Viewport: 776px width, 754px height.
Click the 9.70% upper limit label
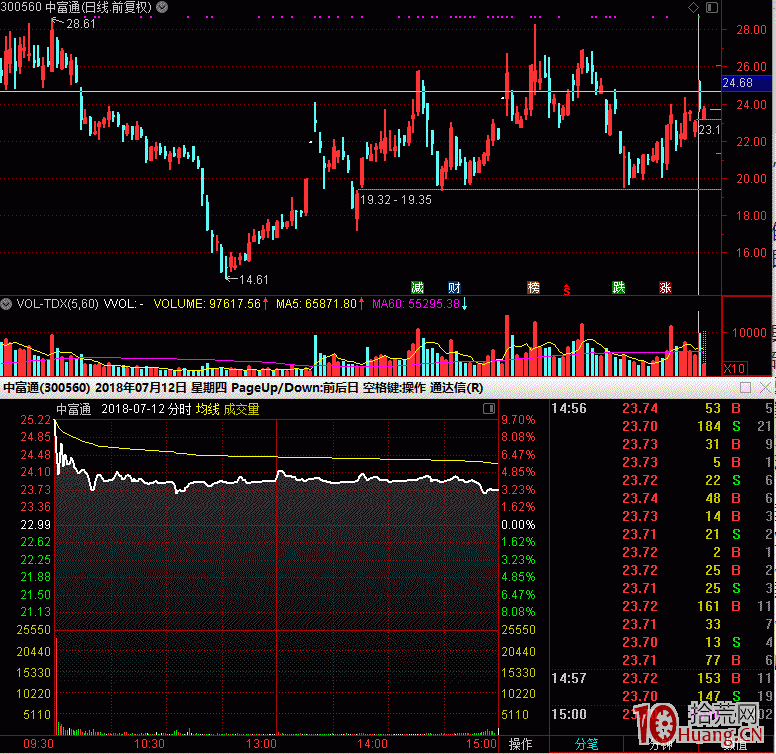click(x=518, y=420)
